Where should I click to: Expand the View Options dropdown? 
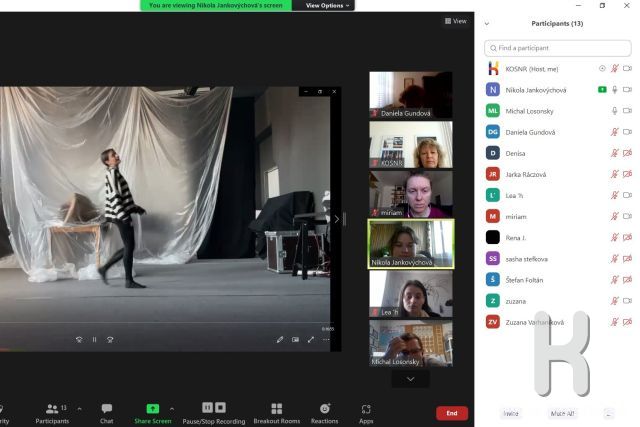(324, 5)
